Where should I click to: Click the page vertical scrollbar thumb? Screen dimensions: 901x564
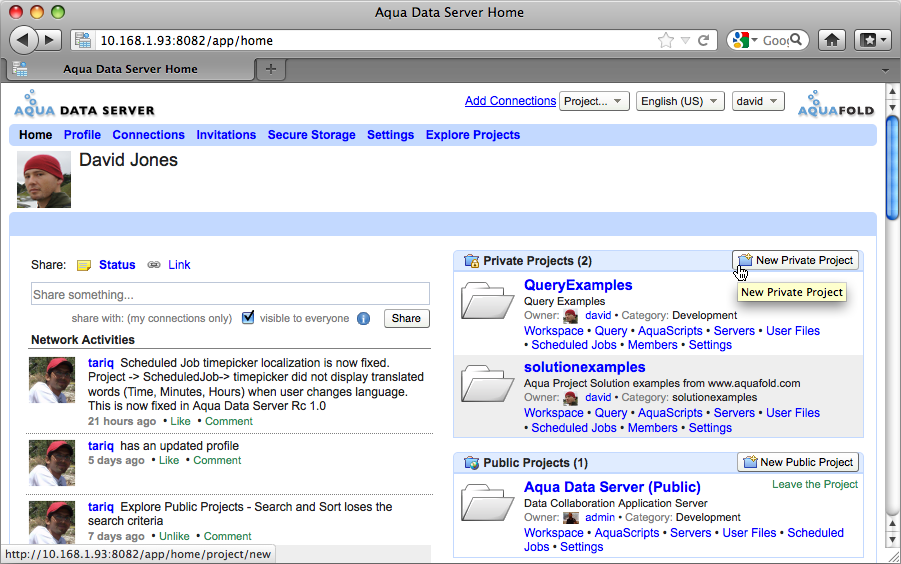(x=892, y=168)
